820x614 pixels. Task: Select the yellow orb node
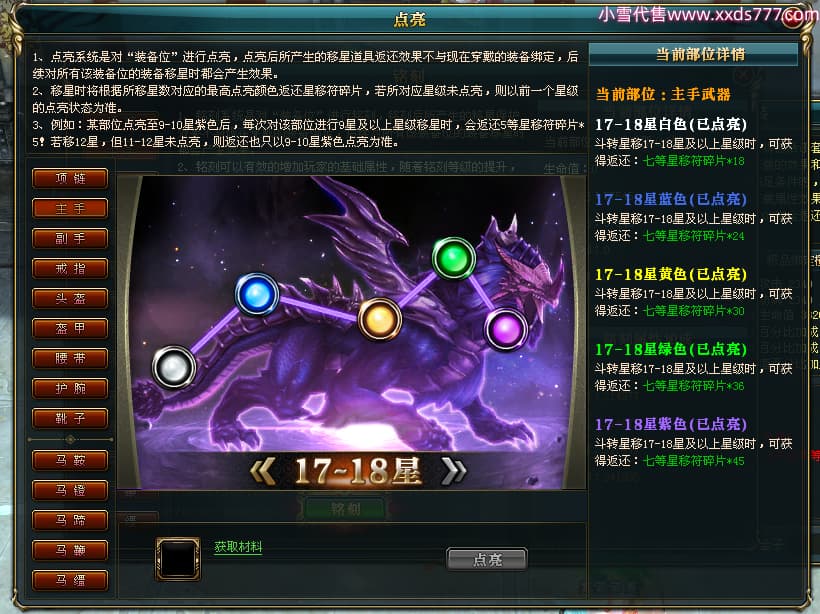[380, 319]
